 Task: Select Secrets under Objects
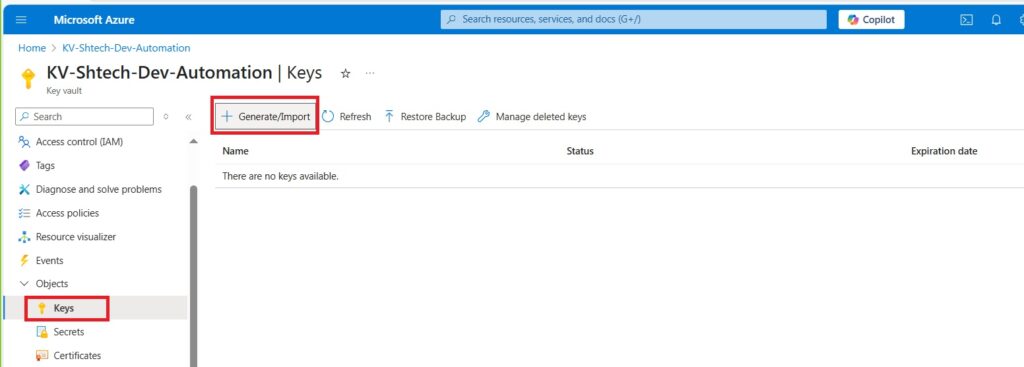(69, 332)
